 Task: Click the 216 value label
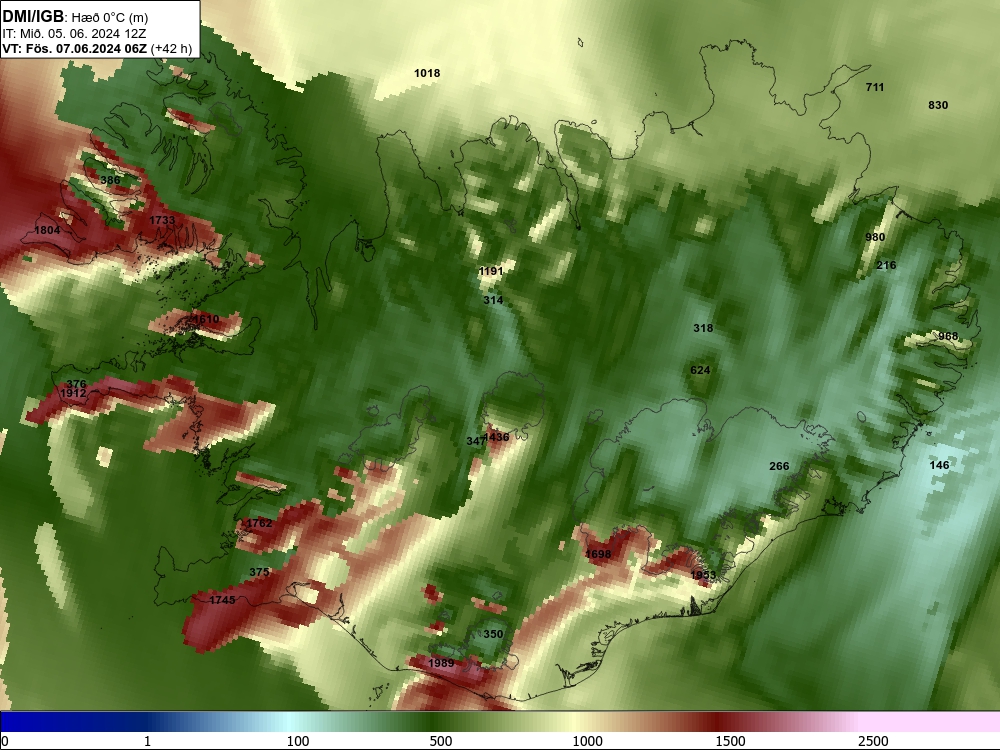click(886, 265)
